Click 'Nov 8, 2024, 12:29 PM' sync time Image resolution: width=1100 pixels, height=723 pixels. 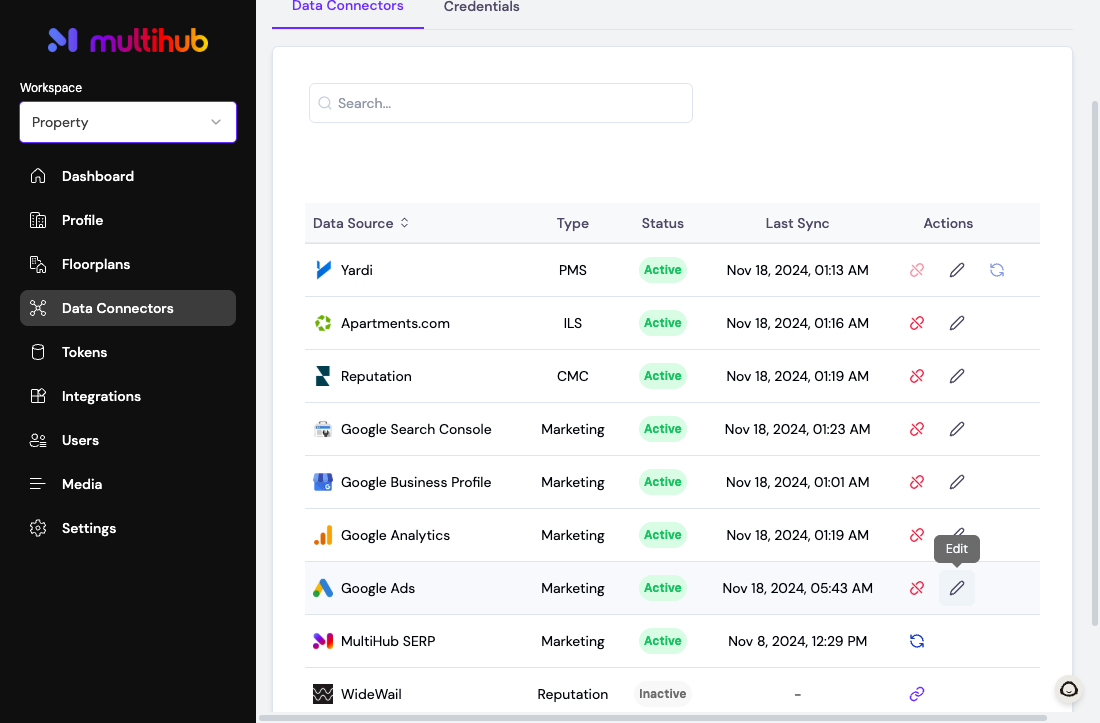[798, 641]
